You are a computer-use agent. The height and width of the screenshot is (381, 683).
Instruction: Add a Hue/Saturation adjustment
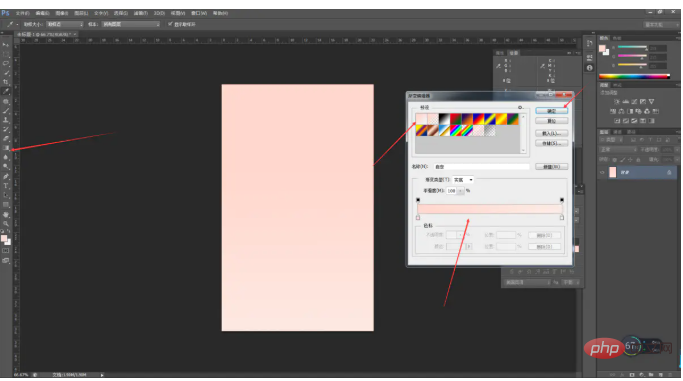[613, 111]
